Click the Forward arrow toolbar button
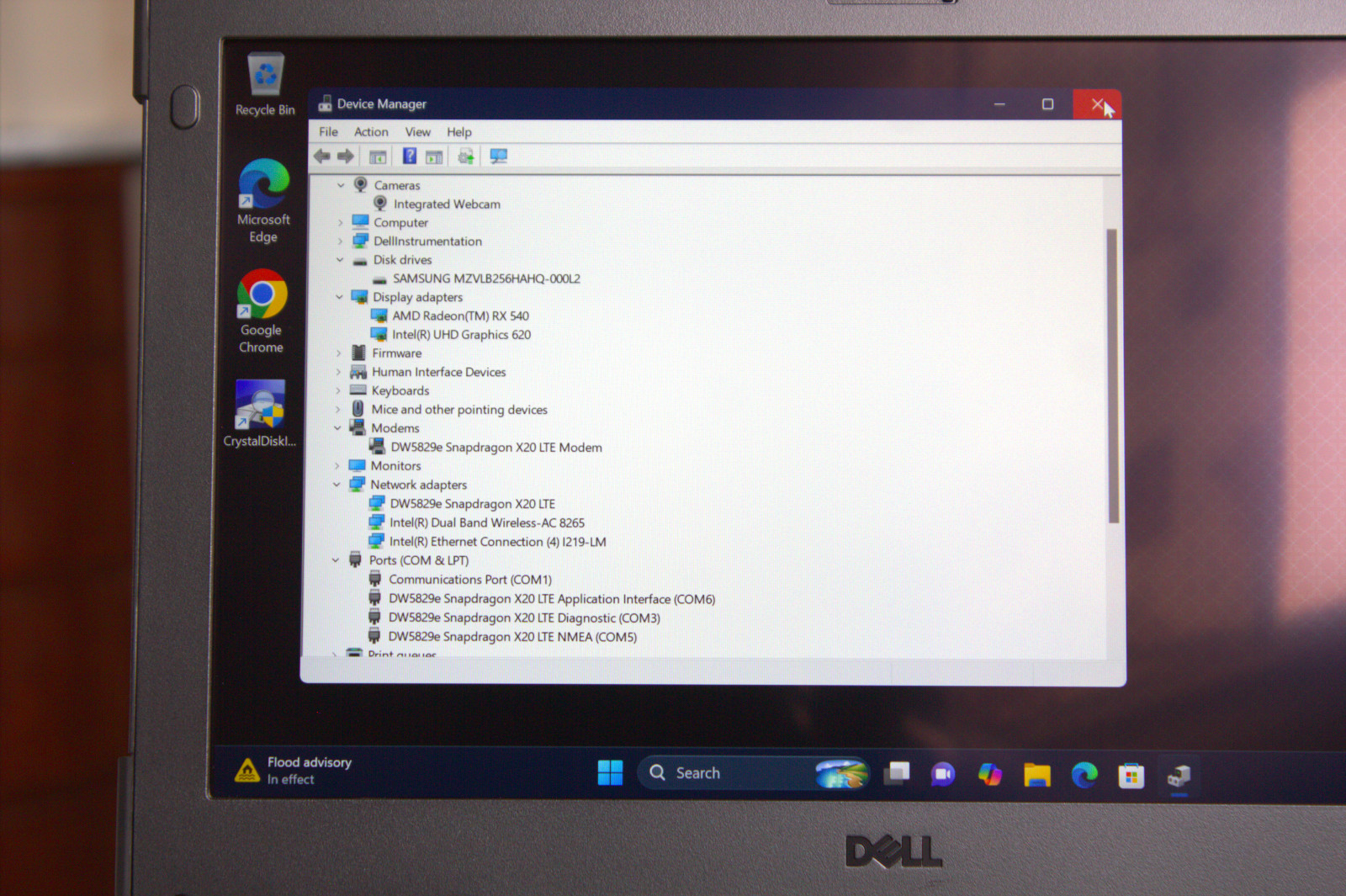This screenshot has width=1346, height=896. click(x=346, y=156)
